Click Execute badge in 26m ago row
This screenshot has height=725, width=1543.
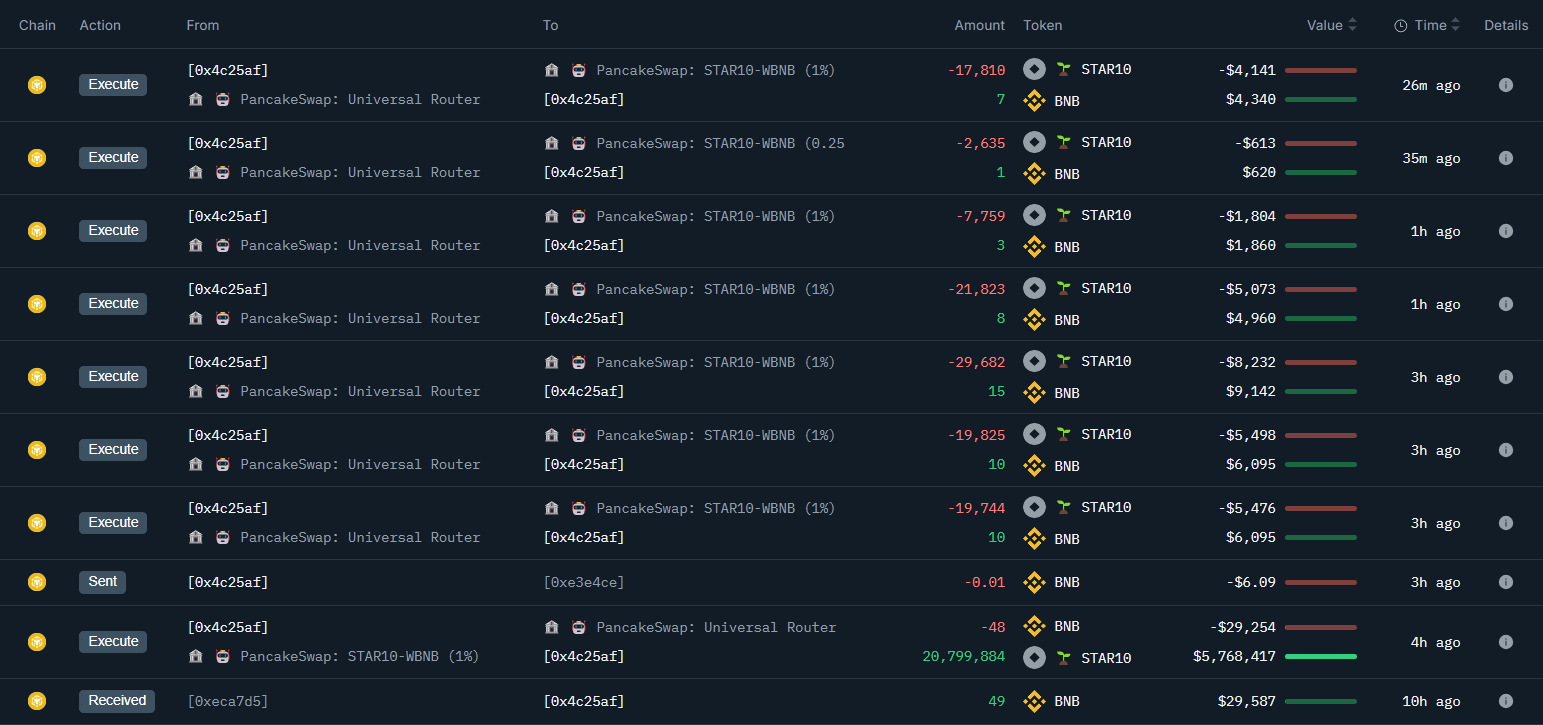point(113,85)
